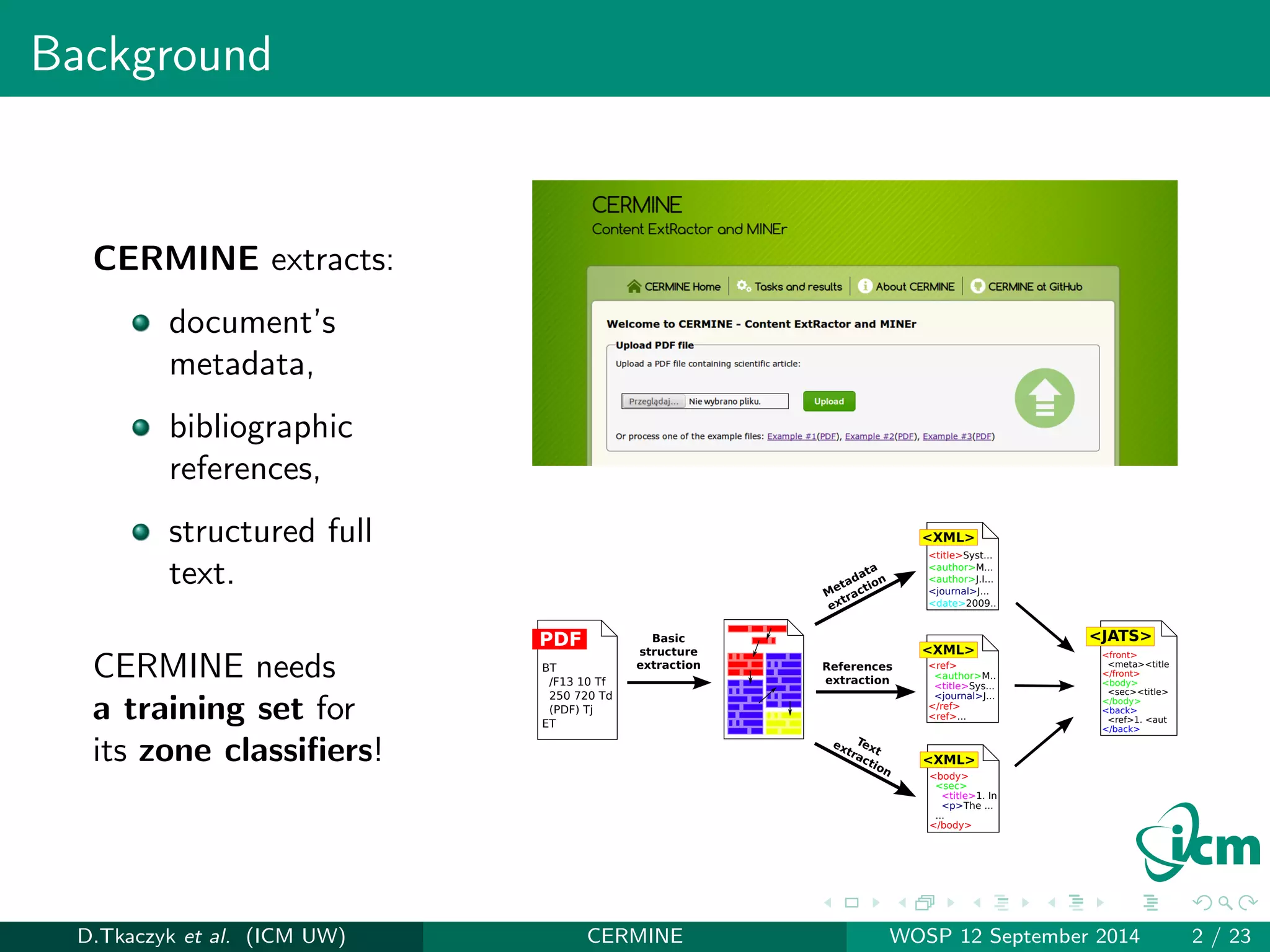Click the Beamer slide rectangle icon
Screen dimensions: 1270x952
[851, 903]
